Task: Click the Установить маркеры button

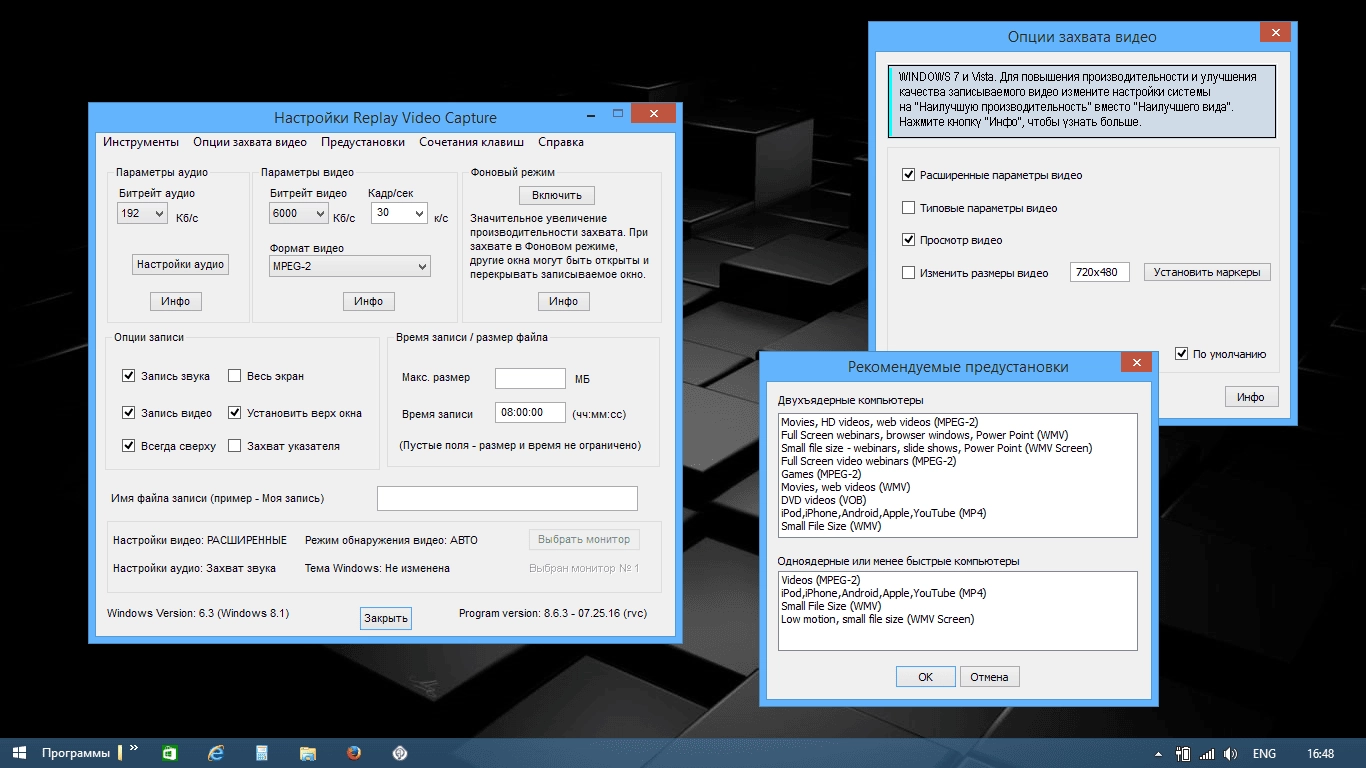Action: point(1207,272)
